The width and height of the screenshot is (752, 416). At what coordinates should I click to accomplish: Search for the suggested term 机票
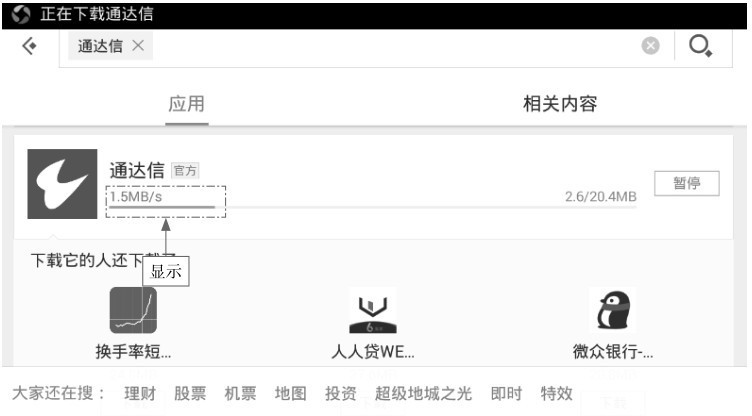[240, 393]
